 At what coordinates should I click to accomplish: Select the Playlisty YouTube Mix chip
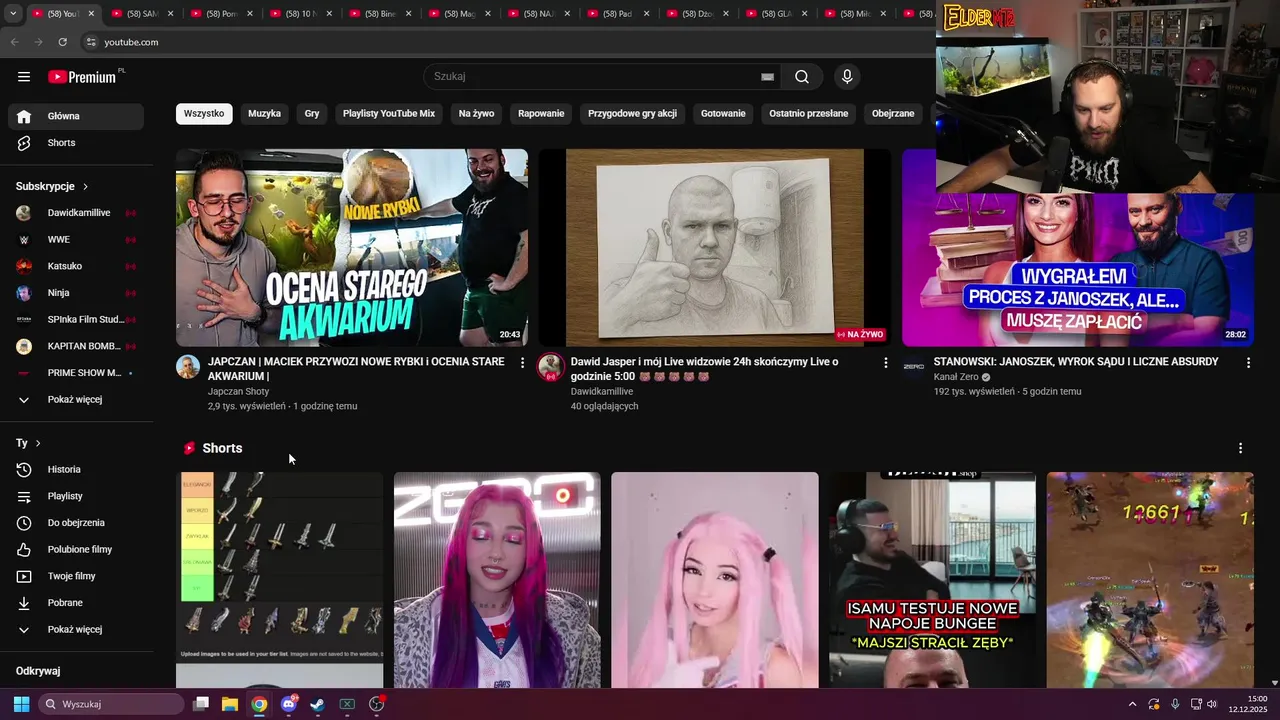point(389,114)
